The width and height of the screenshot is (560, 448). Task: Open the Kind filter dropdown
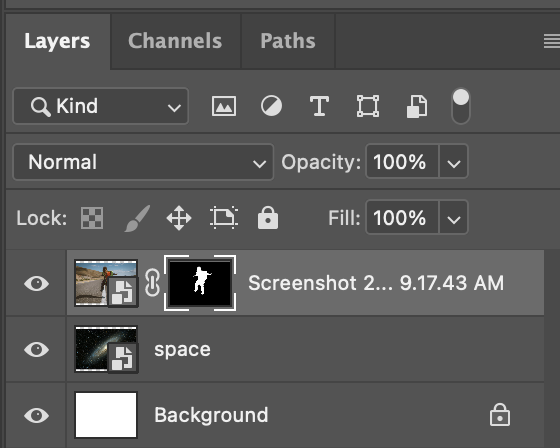coord(101,106)
